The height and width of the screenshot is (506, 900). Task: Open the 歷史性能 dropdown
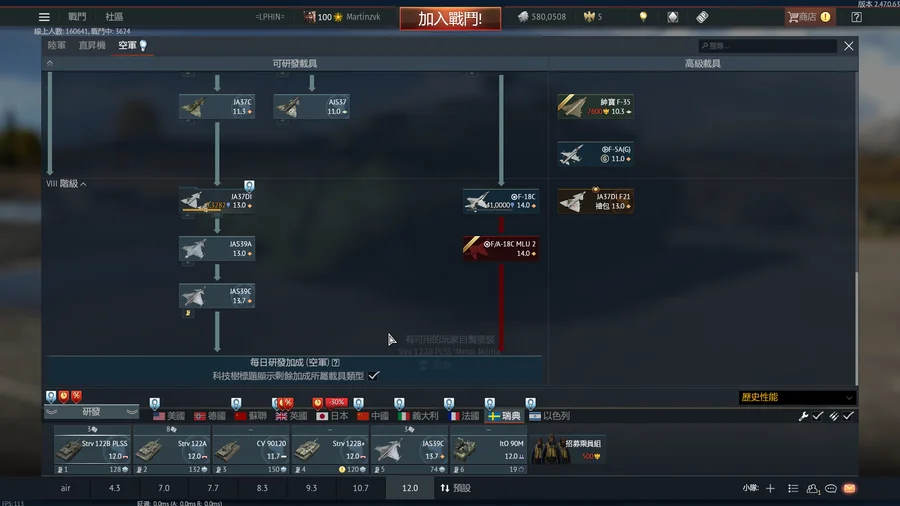pyautogui.click(x=796, y=397)
